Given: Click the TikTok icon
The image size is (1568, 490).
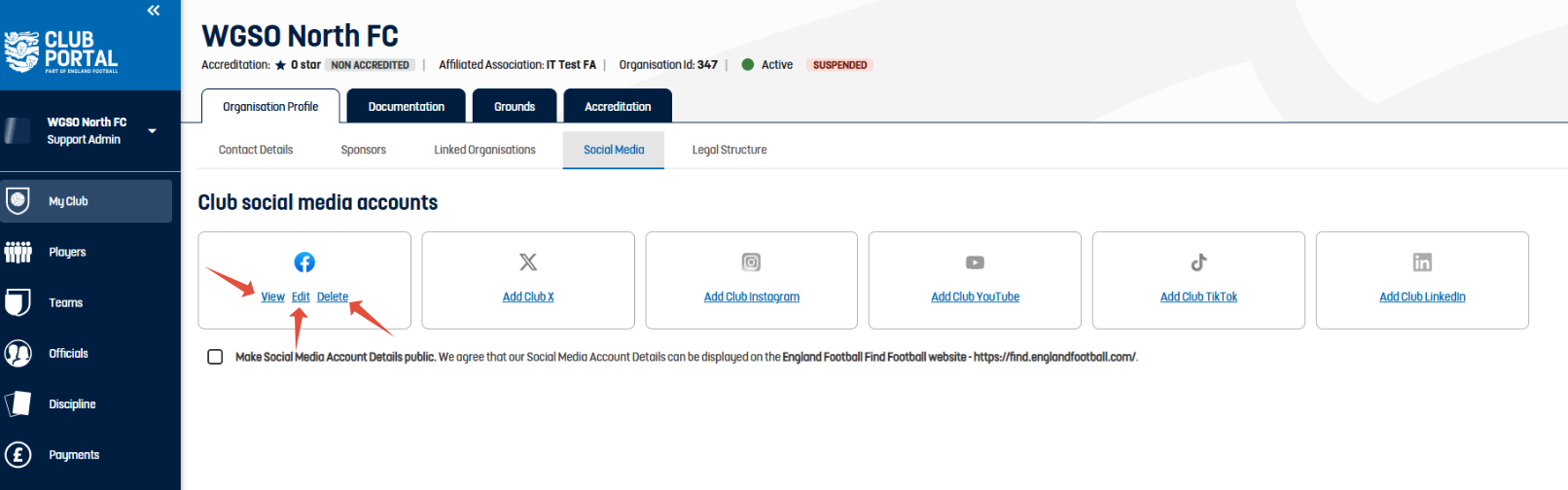Looking at the screenshot, I should pyautogui.click(x=1198, y=262).
